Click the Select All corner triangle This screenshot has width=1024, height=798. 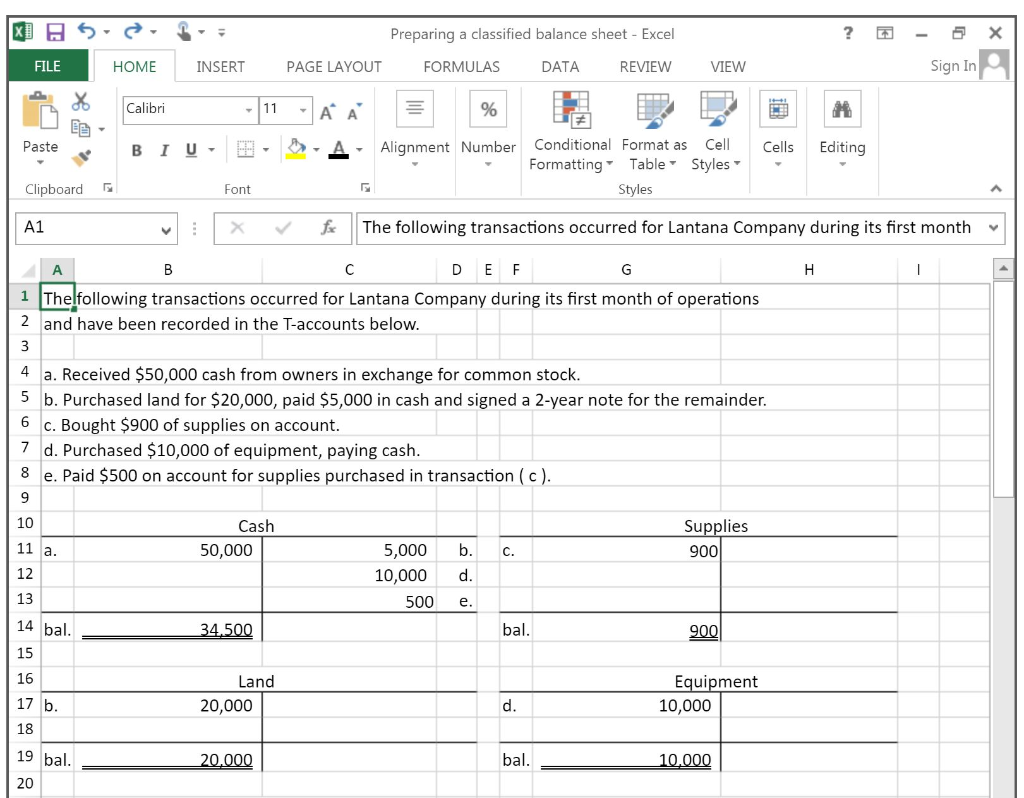point(28,270)
